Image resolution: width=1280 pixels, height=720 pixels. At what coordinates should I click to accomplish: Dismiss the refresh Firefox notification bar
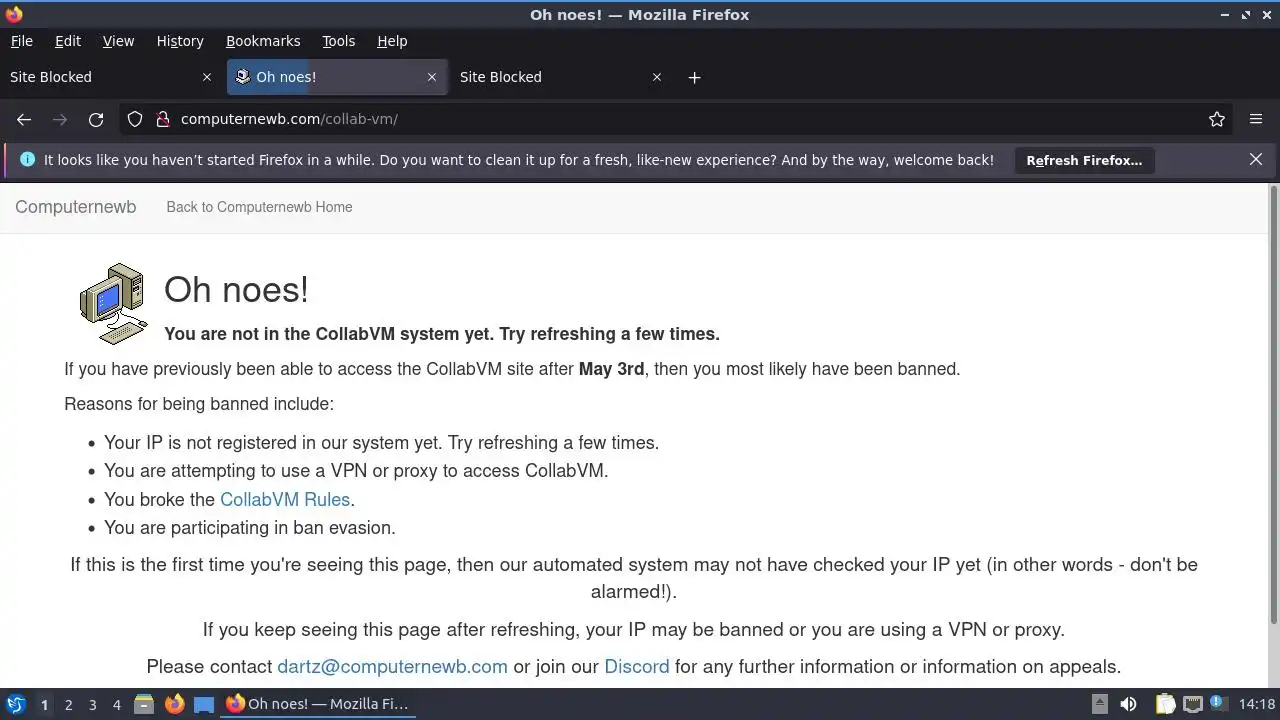1256,159
